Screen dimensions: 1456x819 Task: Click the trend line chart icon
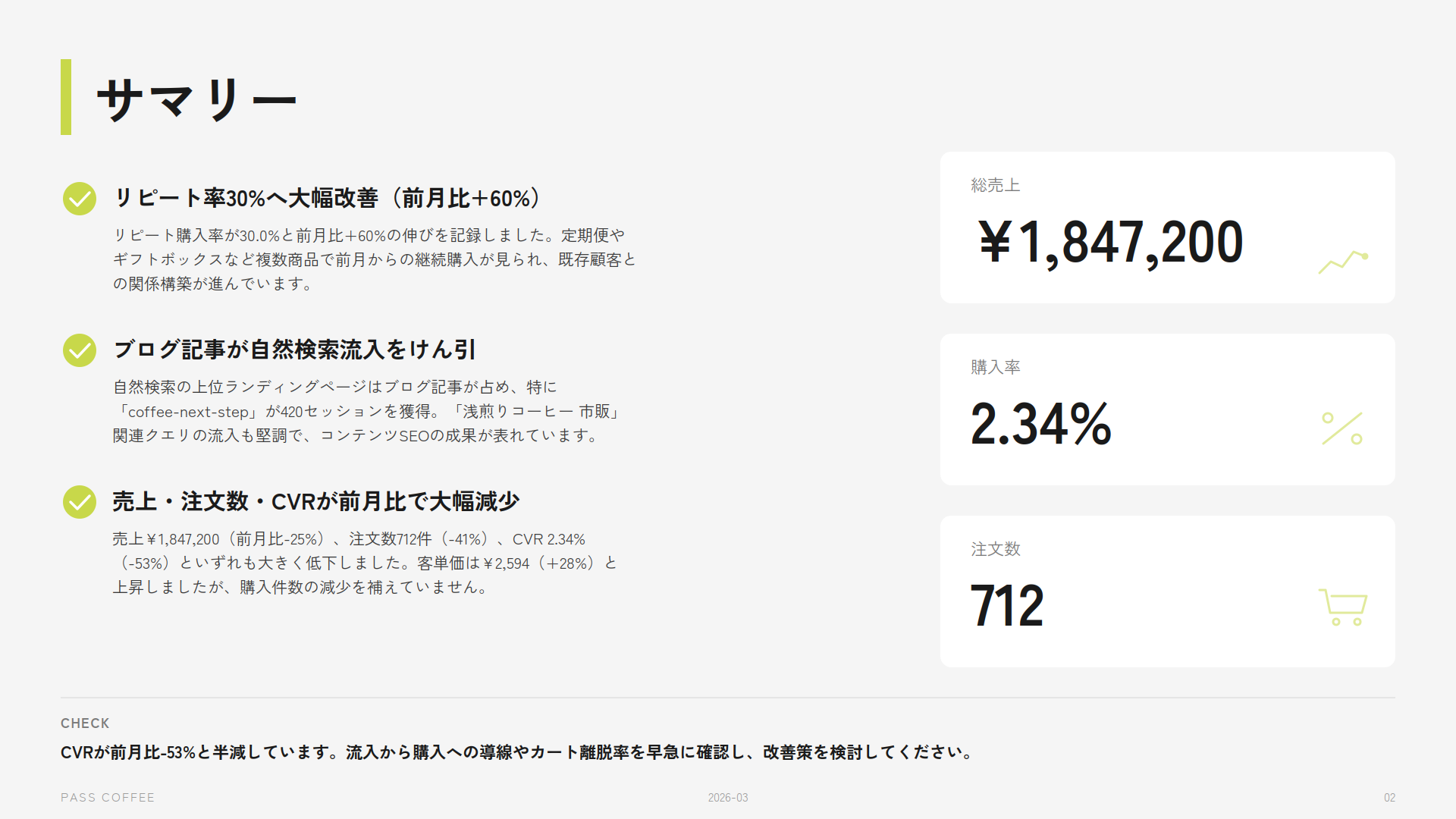[1343, 262]
